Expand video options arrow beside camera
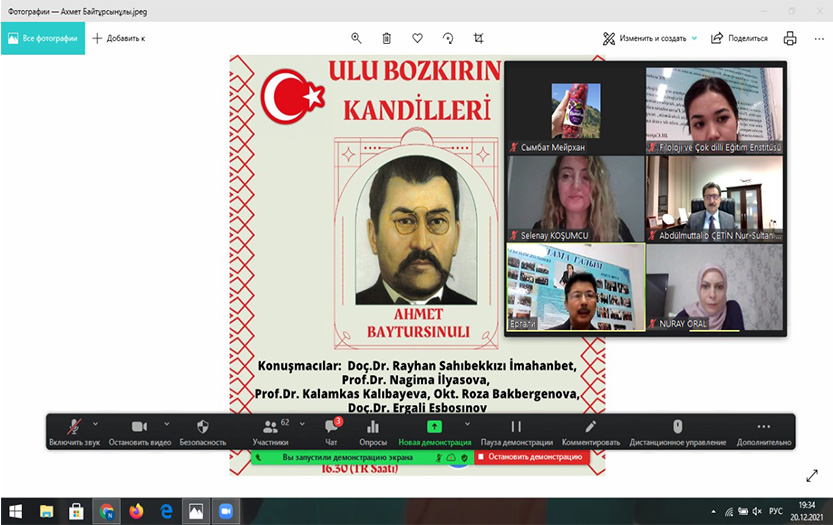Viewport: 833px width, 525px height. click(x=166, y=424)
